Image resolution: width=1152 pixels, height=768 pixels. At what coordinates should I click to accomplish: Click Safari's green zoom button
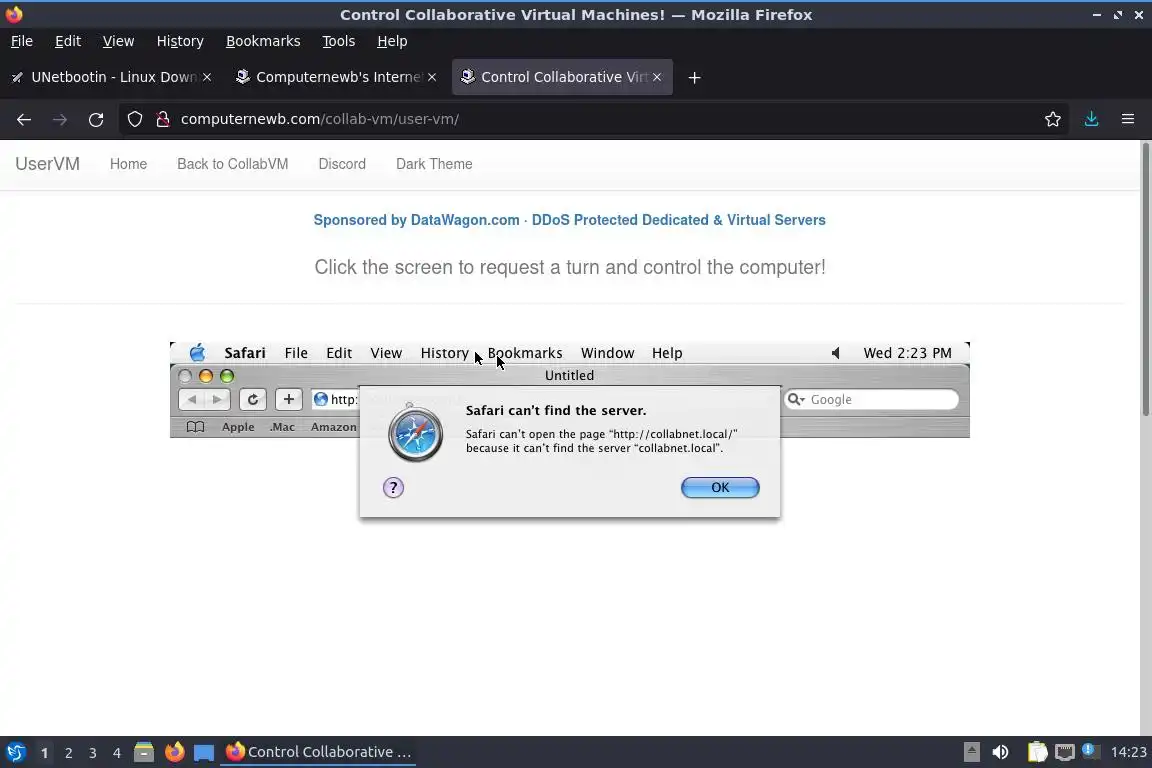click(227, 376)
